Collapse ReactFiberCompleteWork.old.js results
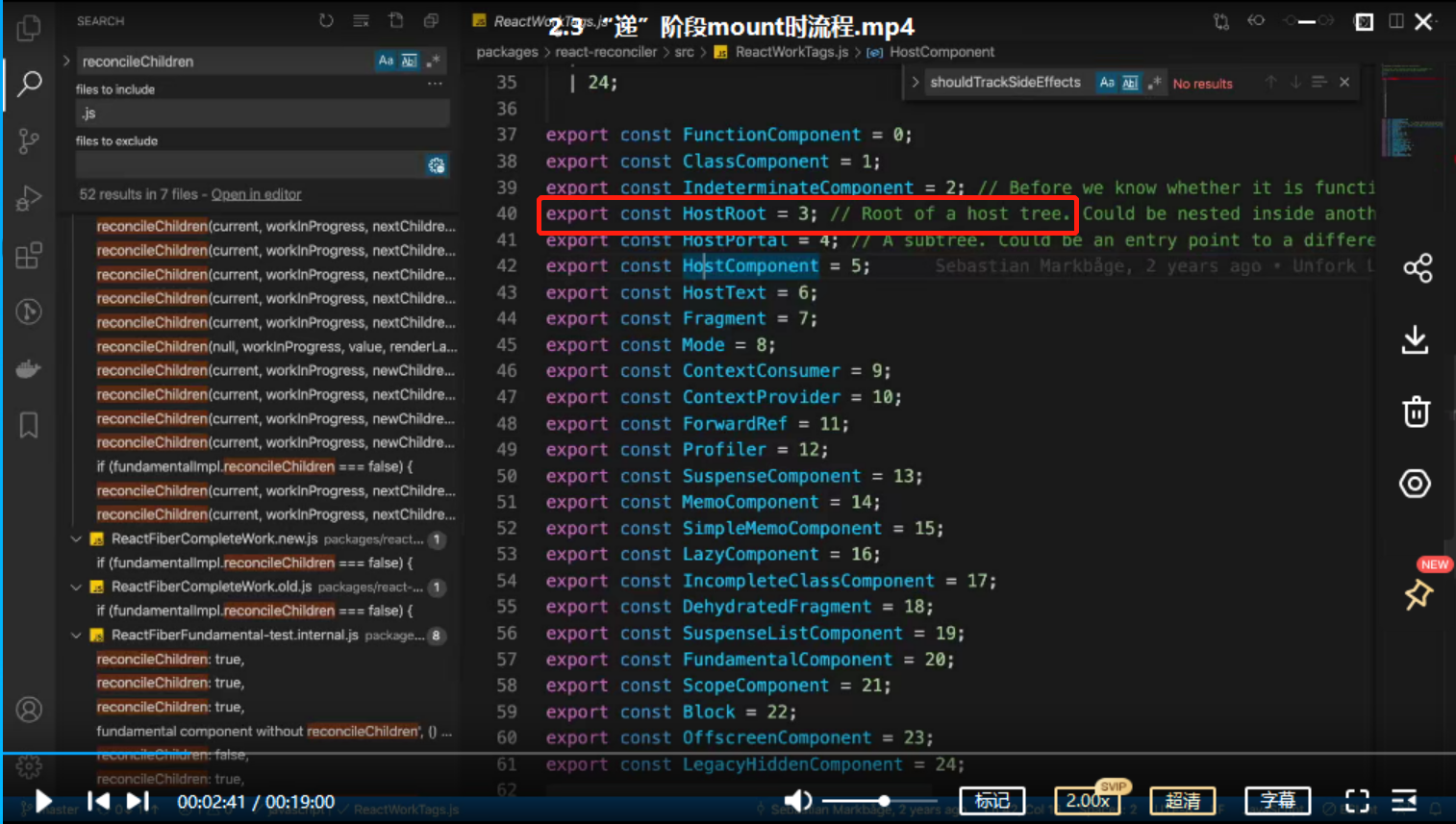Viewport: 1456px width, 824px height. 77,587
